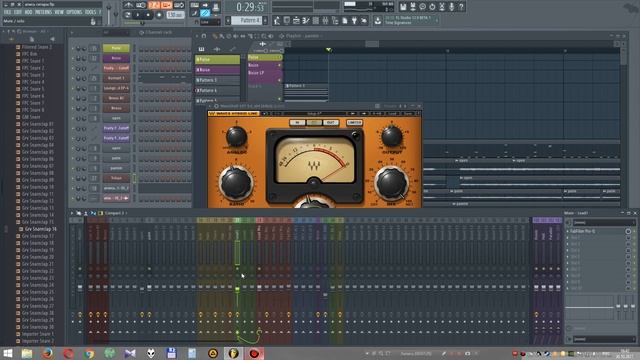Click the download arrow icon beside the hint panel
640x360 pixels.
(x=378, y=20)
